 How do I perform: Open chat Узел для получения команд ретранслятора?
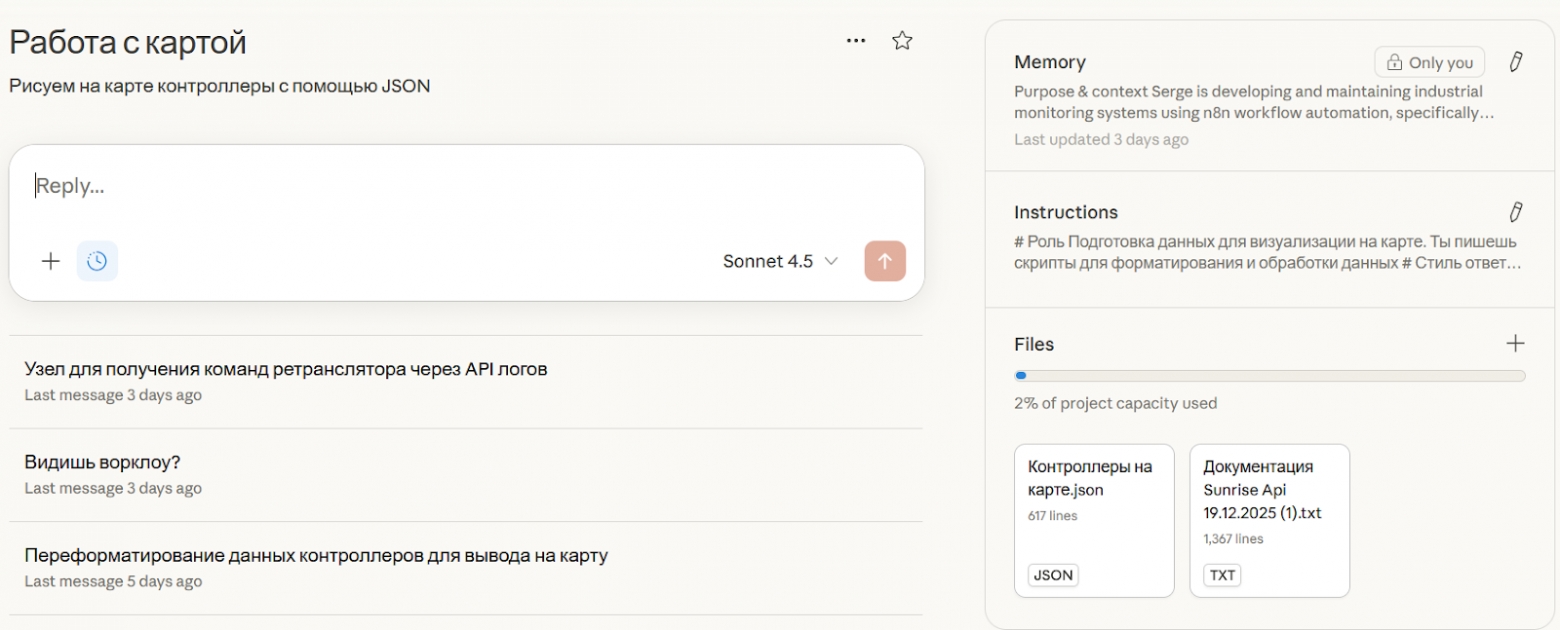pos(466,381)
